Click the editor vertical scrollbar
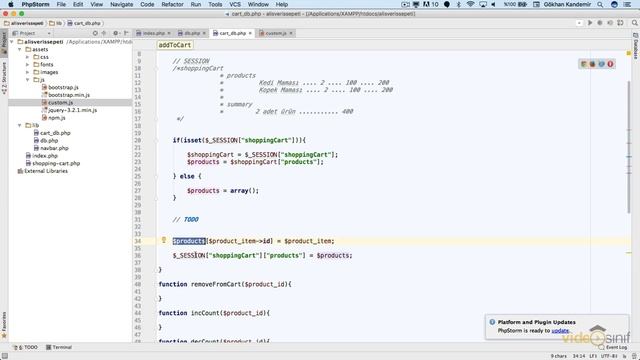This screenshot has height=360, width=640. click(629, 147)
